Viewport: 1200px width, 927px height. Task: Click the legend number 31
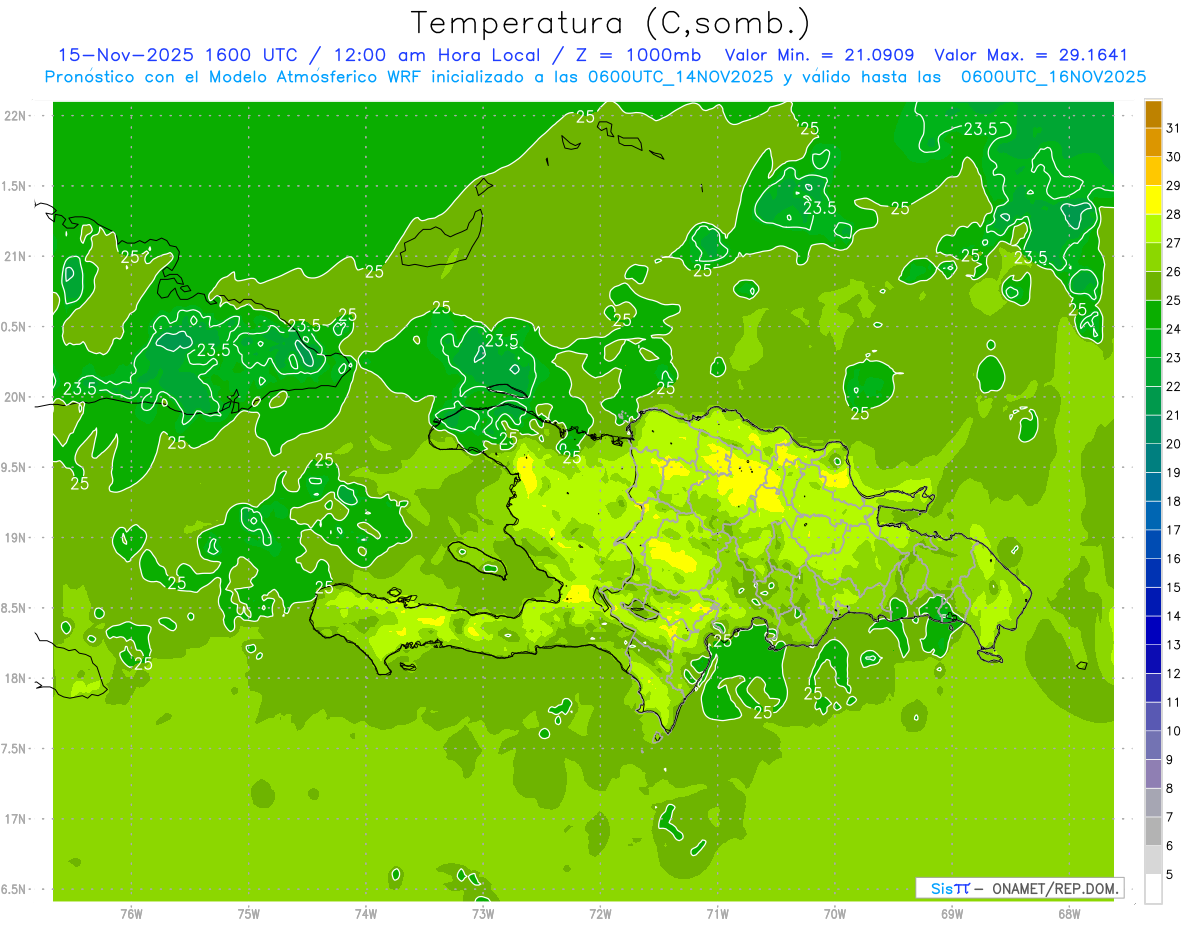pyautogui.click(x=1174, y=128)
